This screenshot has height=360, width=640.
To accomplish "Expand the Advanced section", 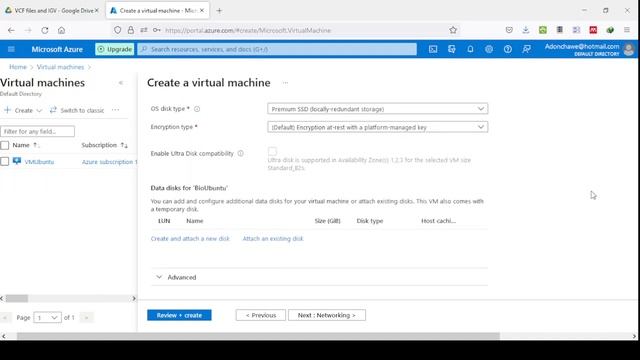I will pos(176,277).
